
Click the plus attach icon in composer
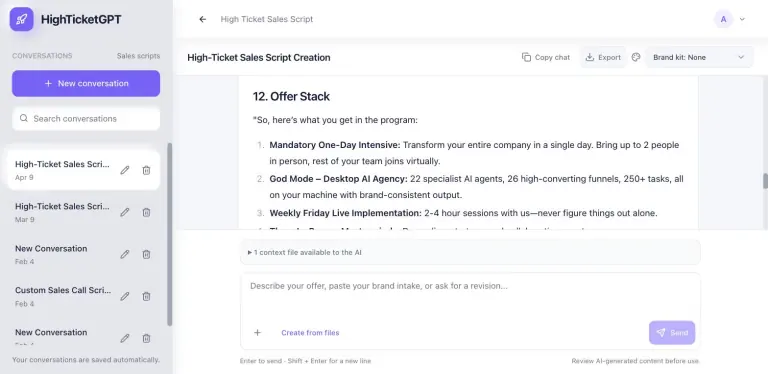(257, 333)
